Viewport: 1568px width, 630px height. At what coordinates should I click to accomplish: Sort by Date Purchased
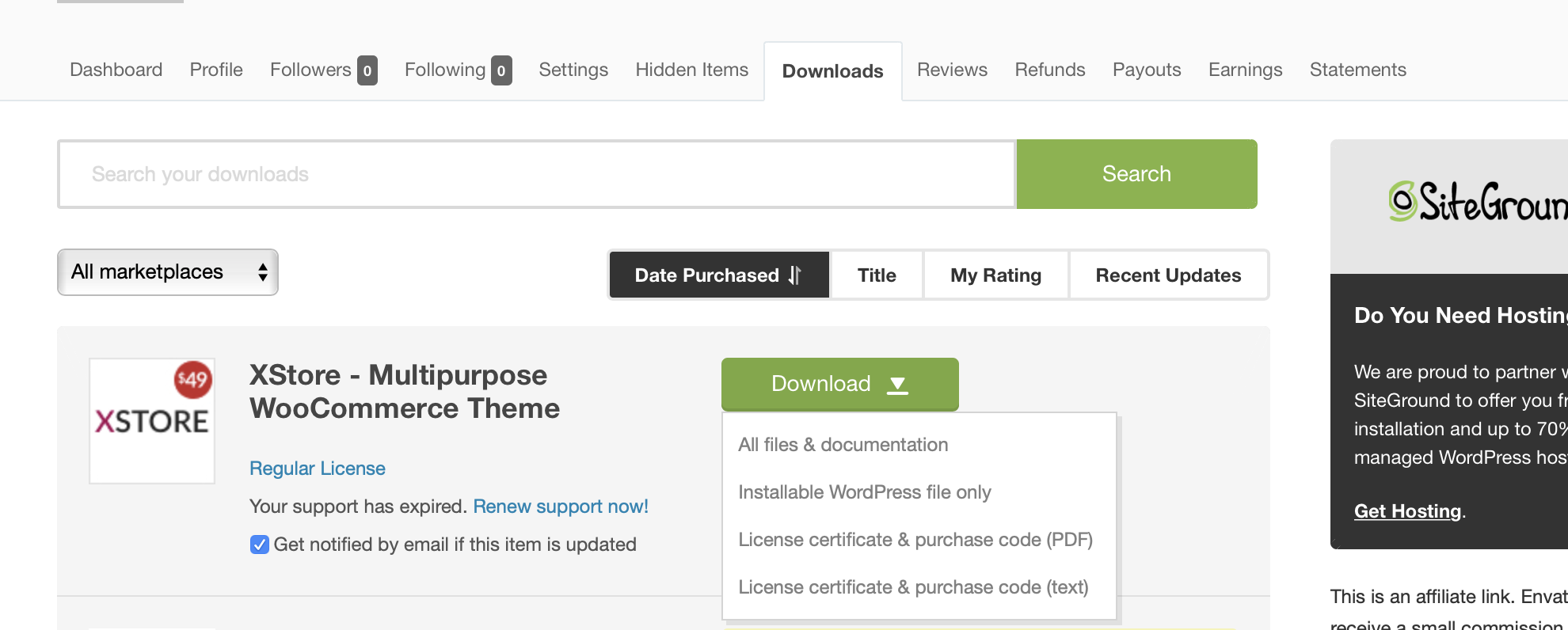click(718, 275)
